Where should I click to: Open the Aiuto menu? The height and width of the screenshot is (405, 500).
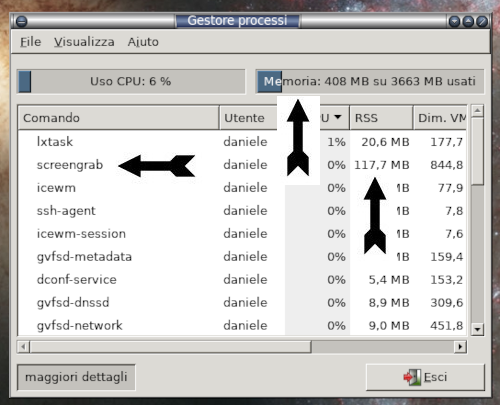[143, 42]
